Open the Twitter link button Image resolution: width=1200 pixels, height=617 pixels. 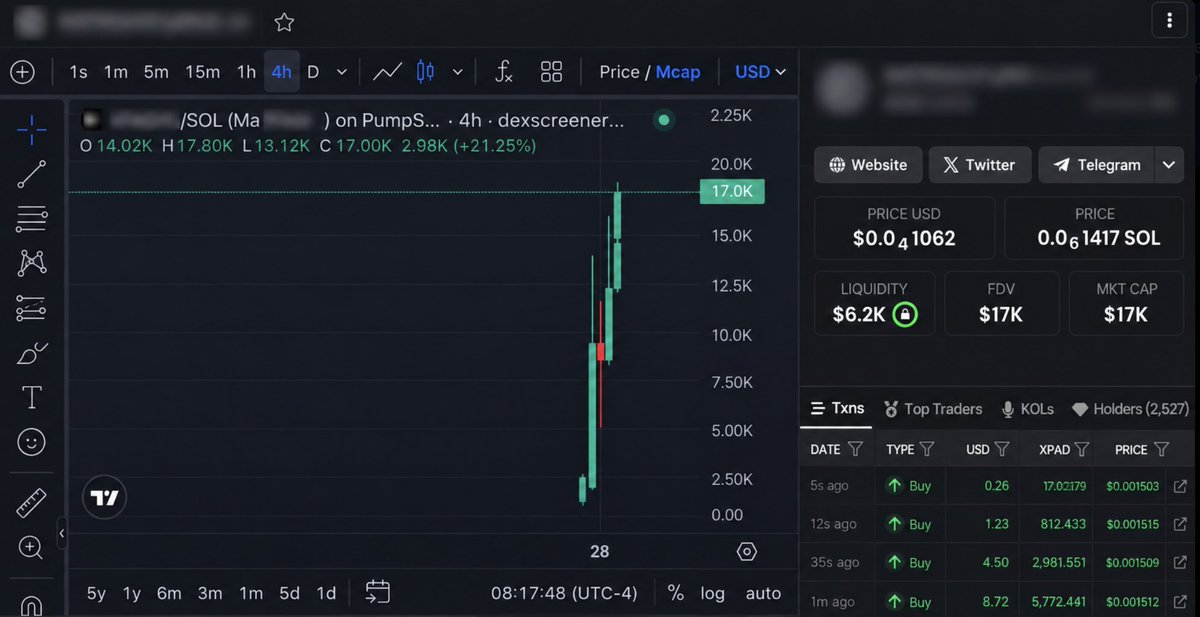979,165
